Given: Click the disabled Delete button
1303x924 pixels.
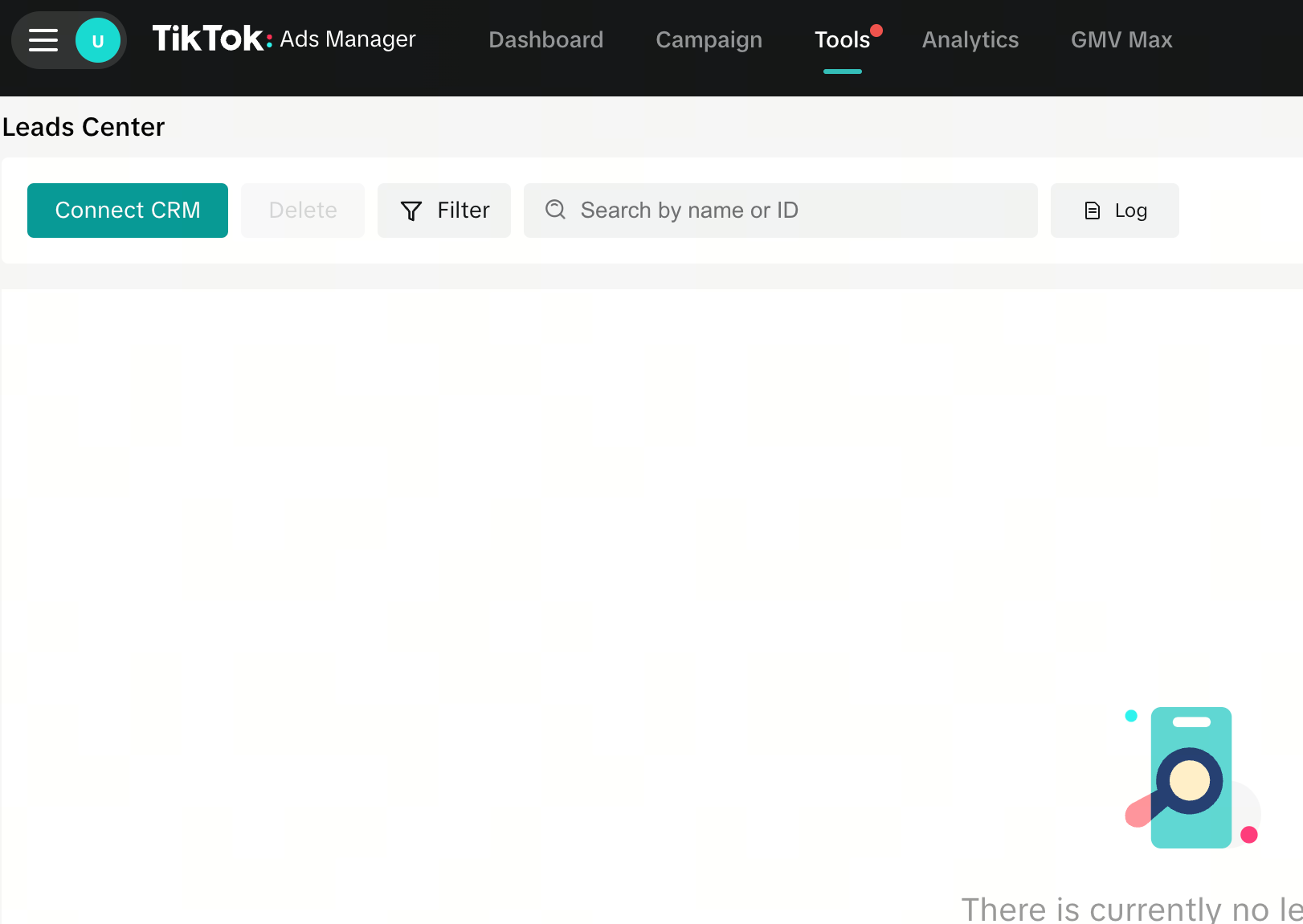Looking at the screenshot, I should (303, 210).
